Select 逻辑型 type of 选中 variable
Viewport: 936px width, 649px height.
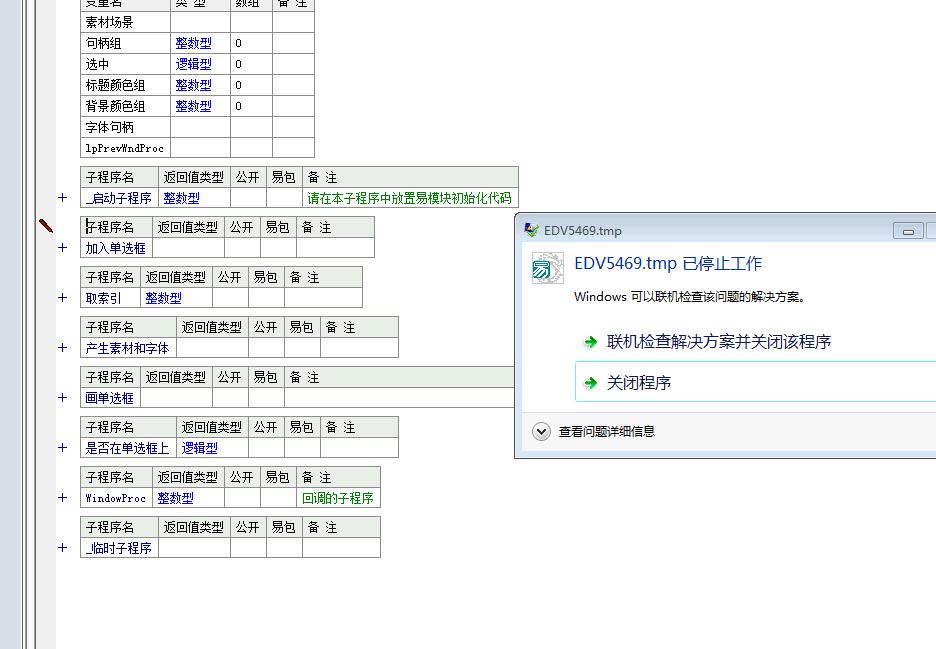coord(193,64)
